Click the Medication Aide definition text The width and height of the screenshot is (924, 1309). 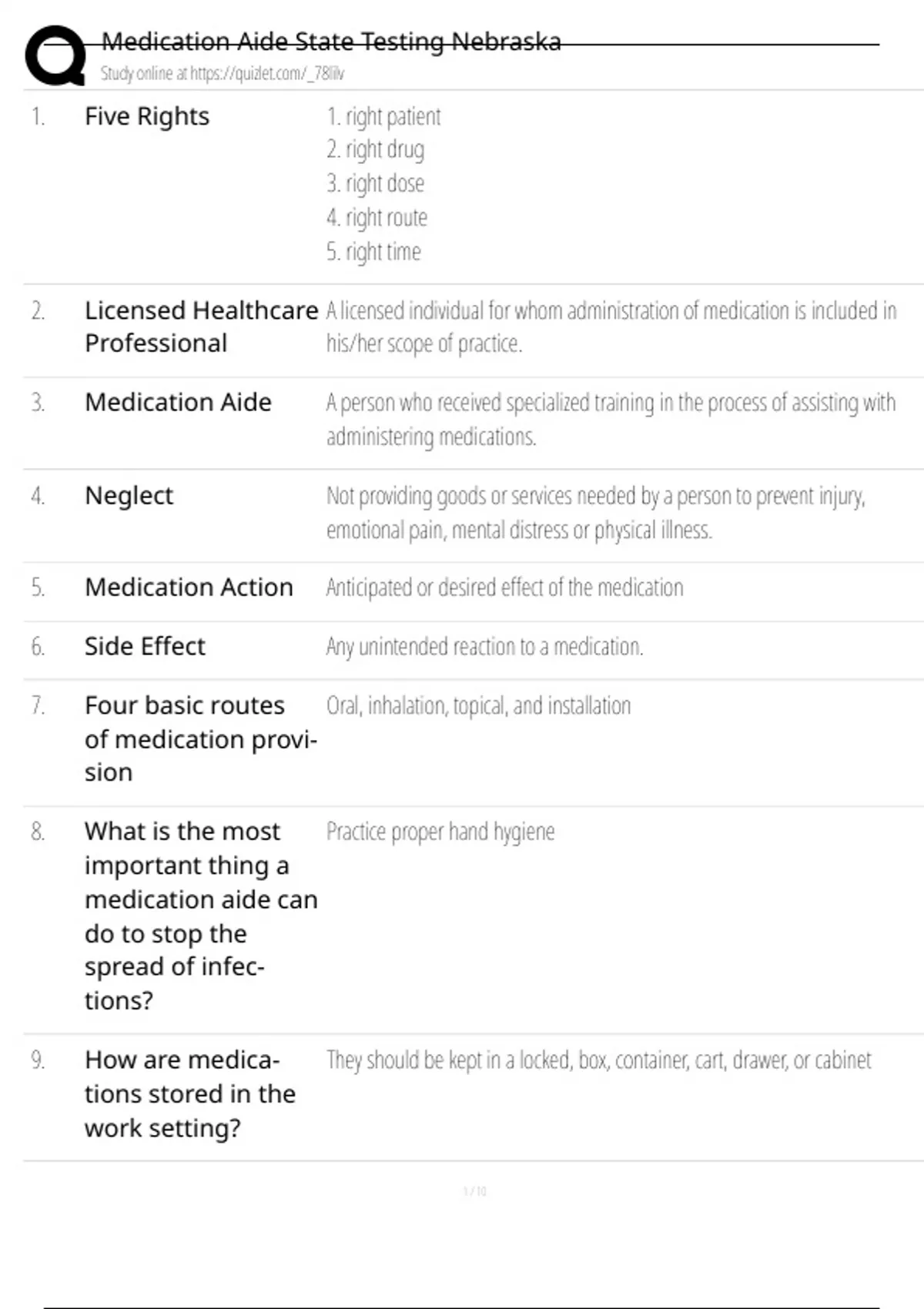611,420
